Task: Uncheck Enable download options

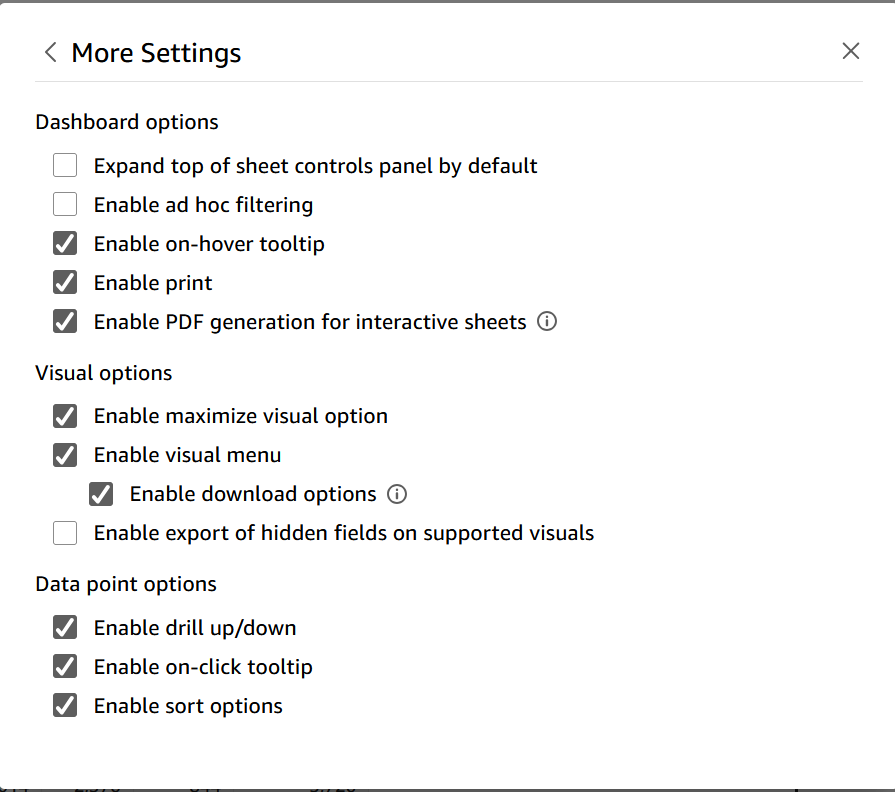Action: (x=101, y=494)
